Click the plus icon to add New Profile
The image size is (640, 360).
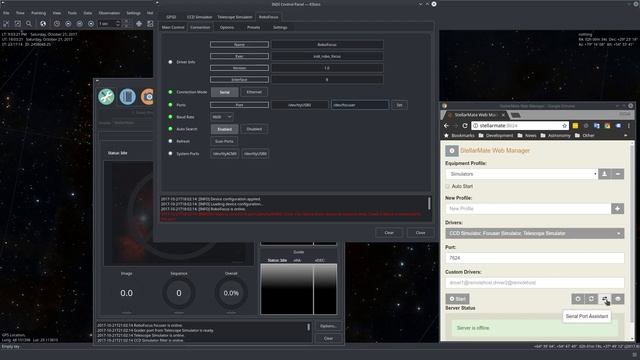618,209
